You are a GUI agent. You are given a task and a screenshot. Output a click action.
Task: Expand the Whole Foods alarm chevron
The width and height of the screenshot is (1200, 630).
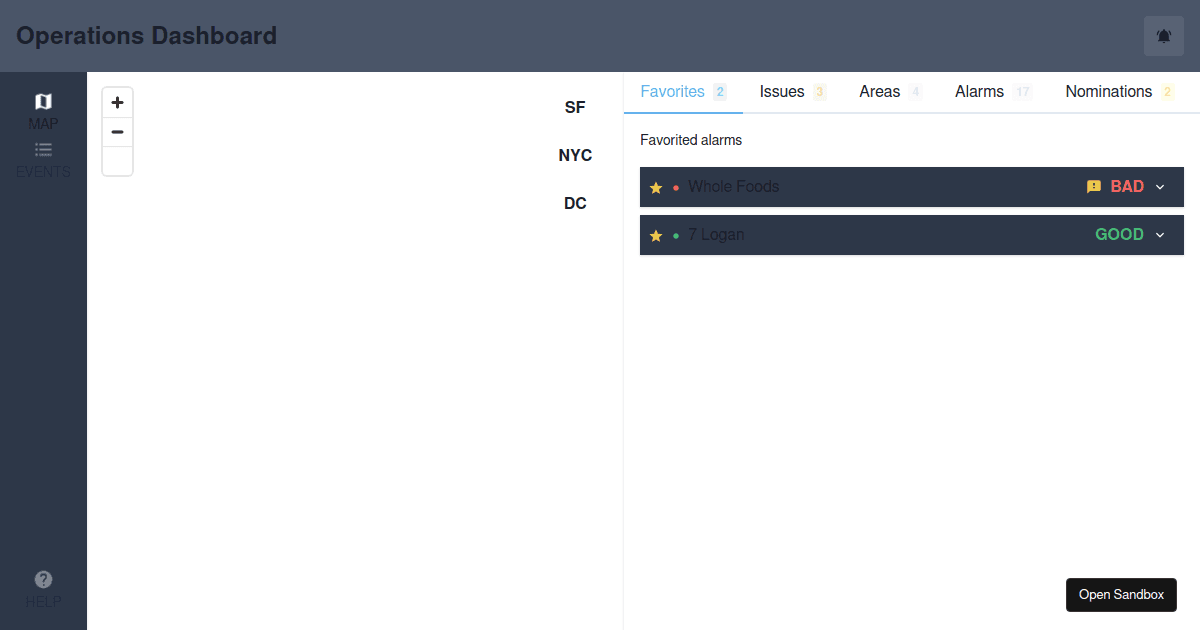(x=1160, y=187)
